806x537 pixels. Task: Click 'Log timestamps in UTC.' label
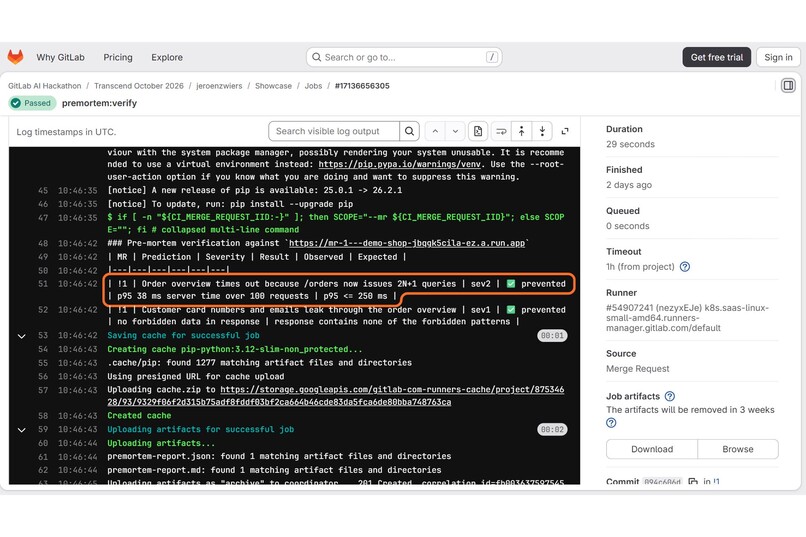66,132
